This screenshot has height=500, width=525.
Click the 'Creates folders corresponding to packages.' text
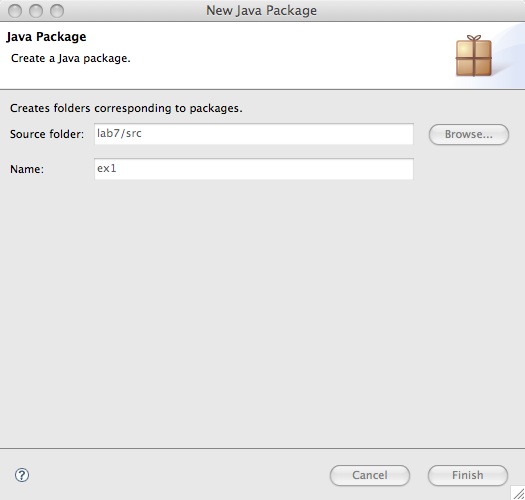click(x=126, y=108)
